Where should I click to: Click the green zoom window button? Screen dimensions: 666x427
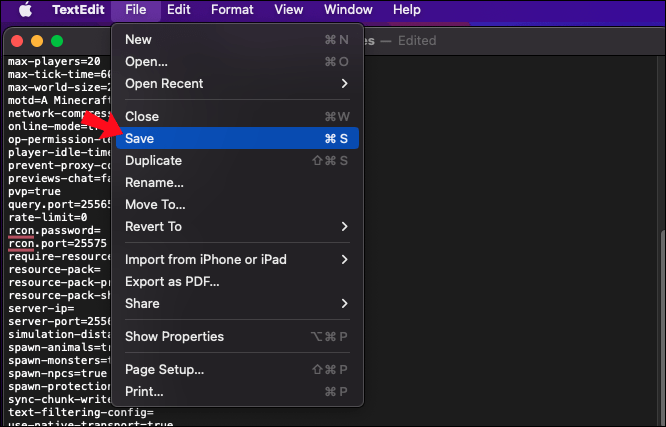point(57,41)
